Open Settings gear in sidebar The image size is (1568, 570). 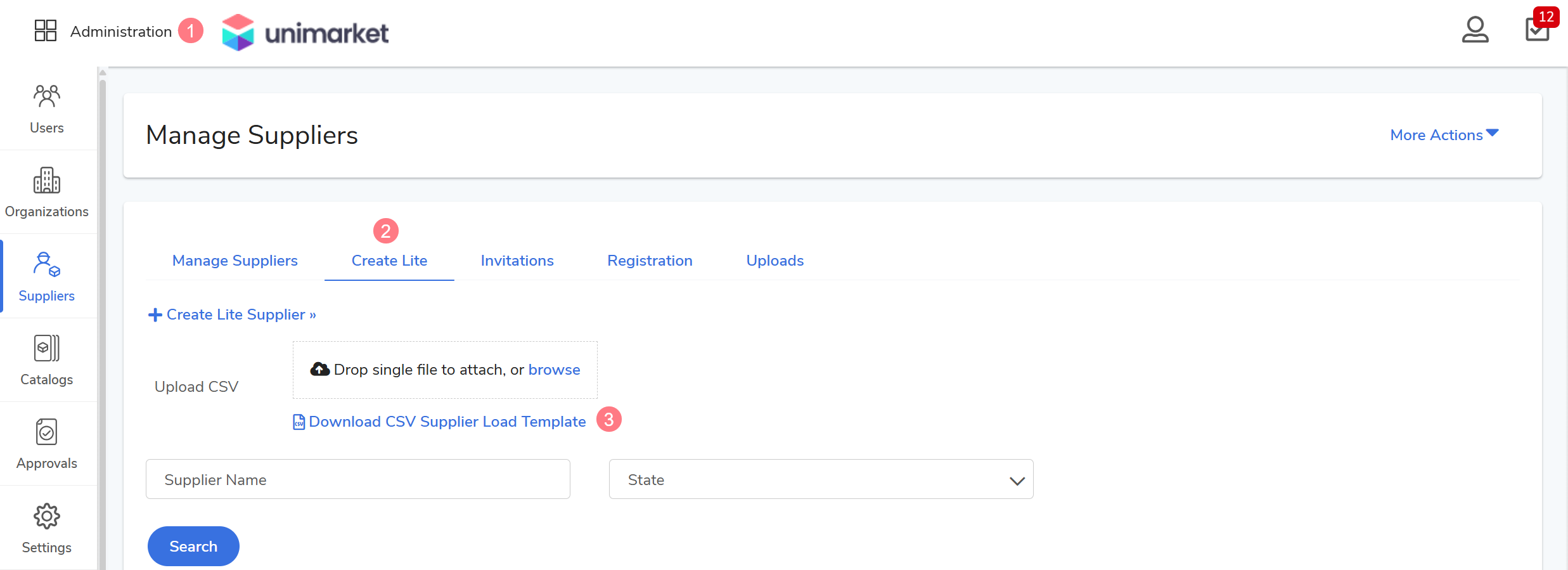(47, 528)
